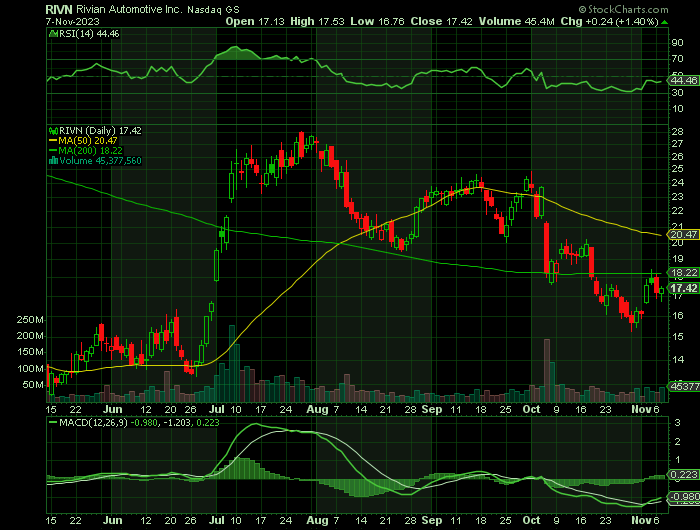Click the 28 price axis label
Viewport: 700px width, 530px height.
click(677, 131)
